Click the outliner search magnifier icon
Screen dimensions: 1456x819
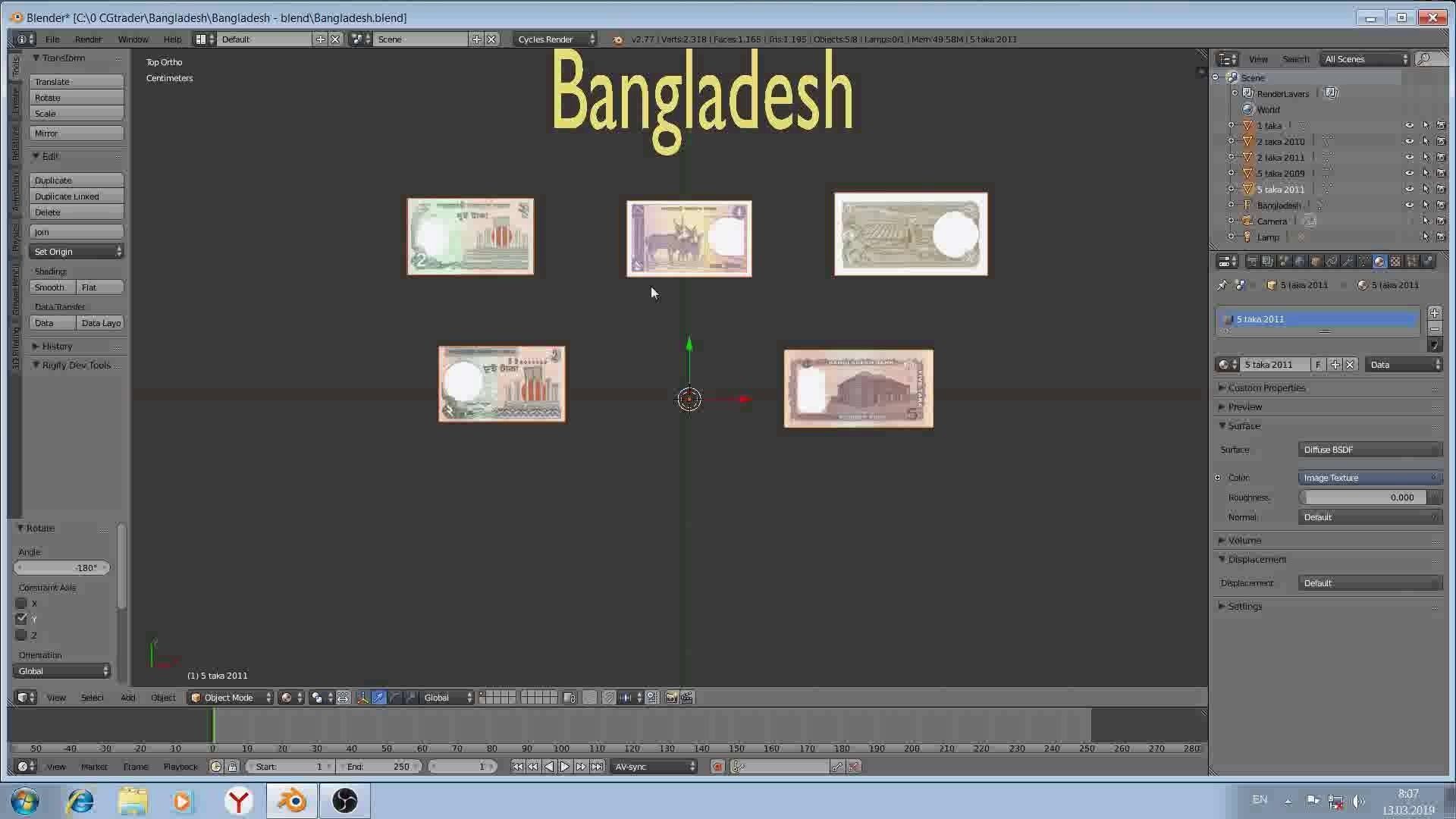1424,58
